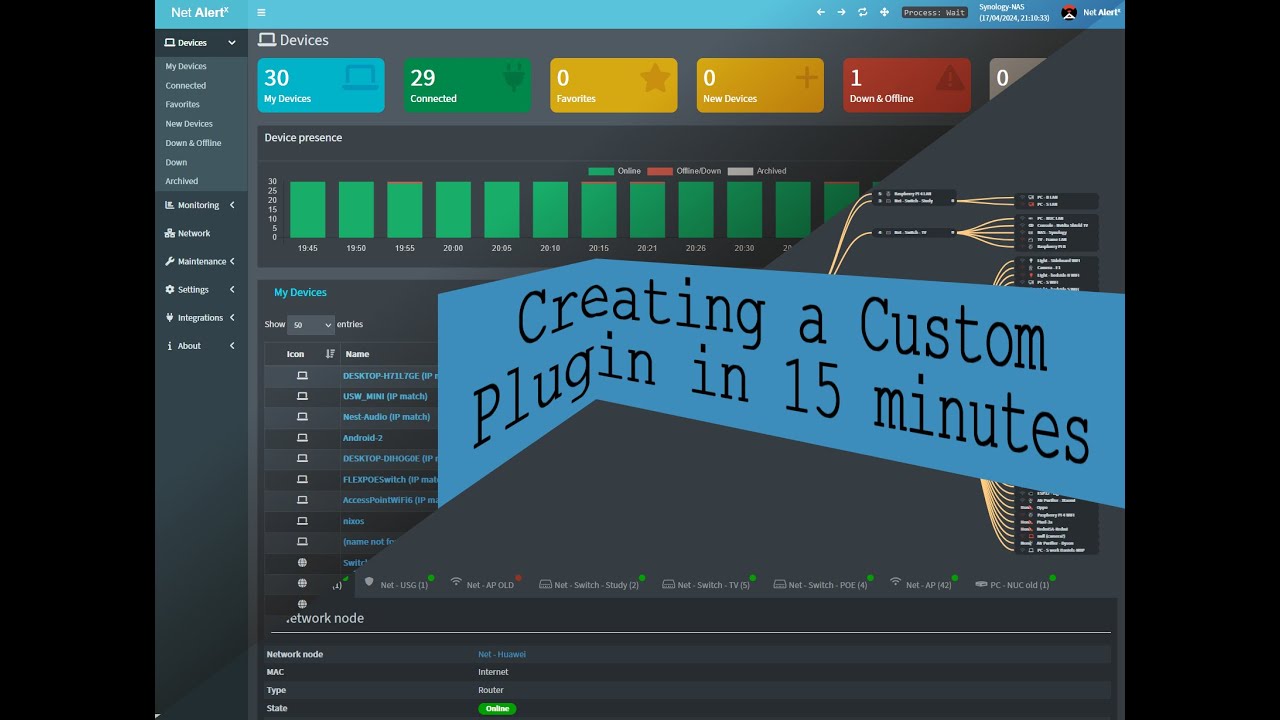Click laptop icon in USW_MINI row
Viewport: 1280px width, 720px height.
302,396
